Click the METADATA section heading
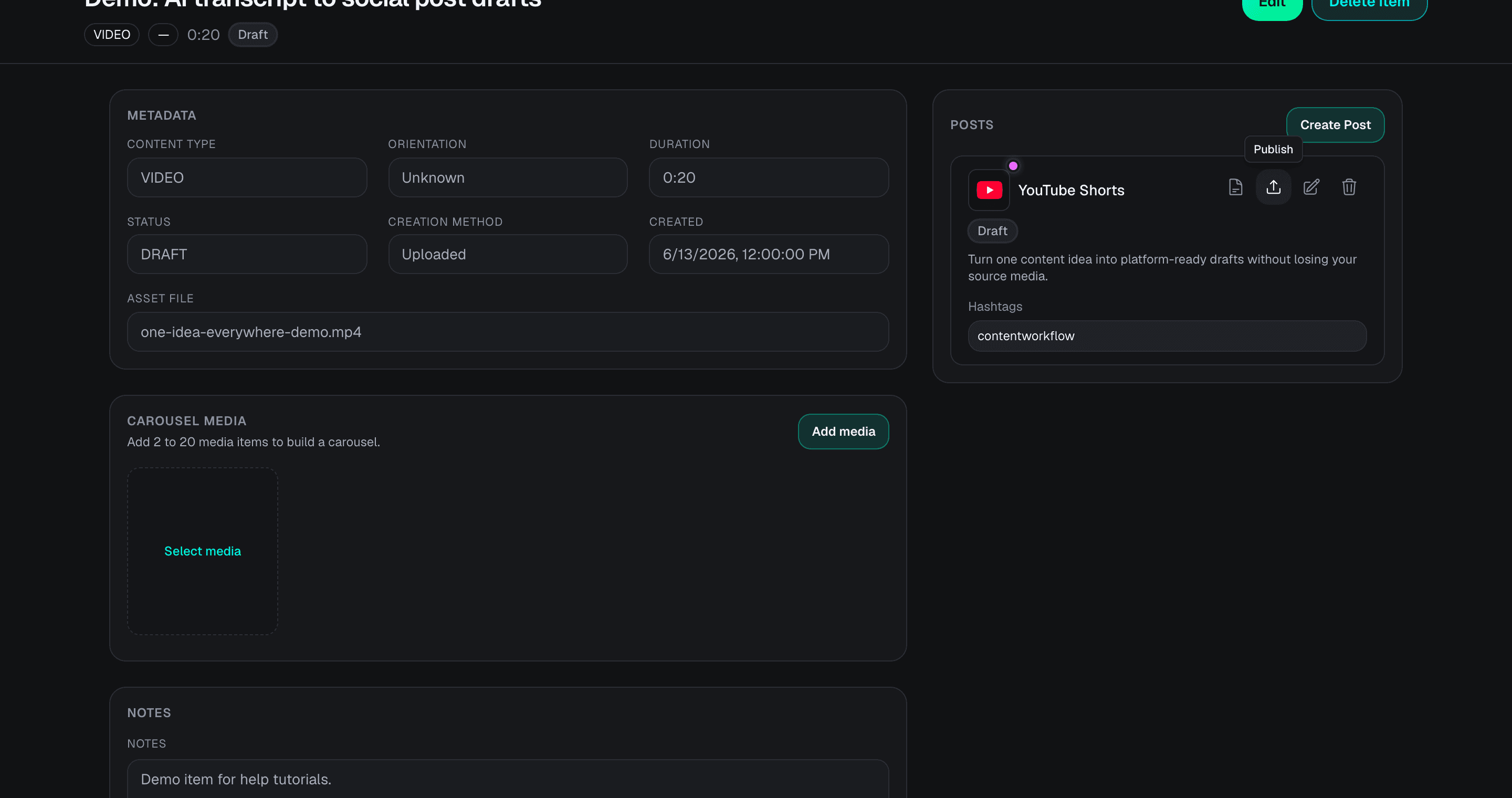The width and height of the screenshot is (1512, 798). click(161, 115)
